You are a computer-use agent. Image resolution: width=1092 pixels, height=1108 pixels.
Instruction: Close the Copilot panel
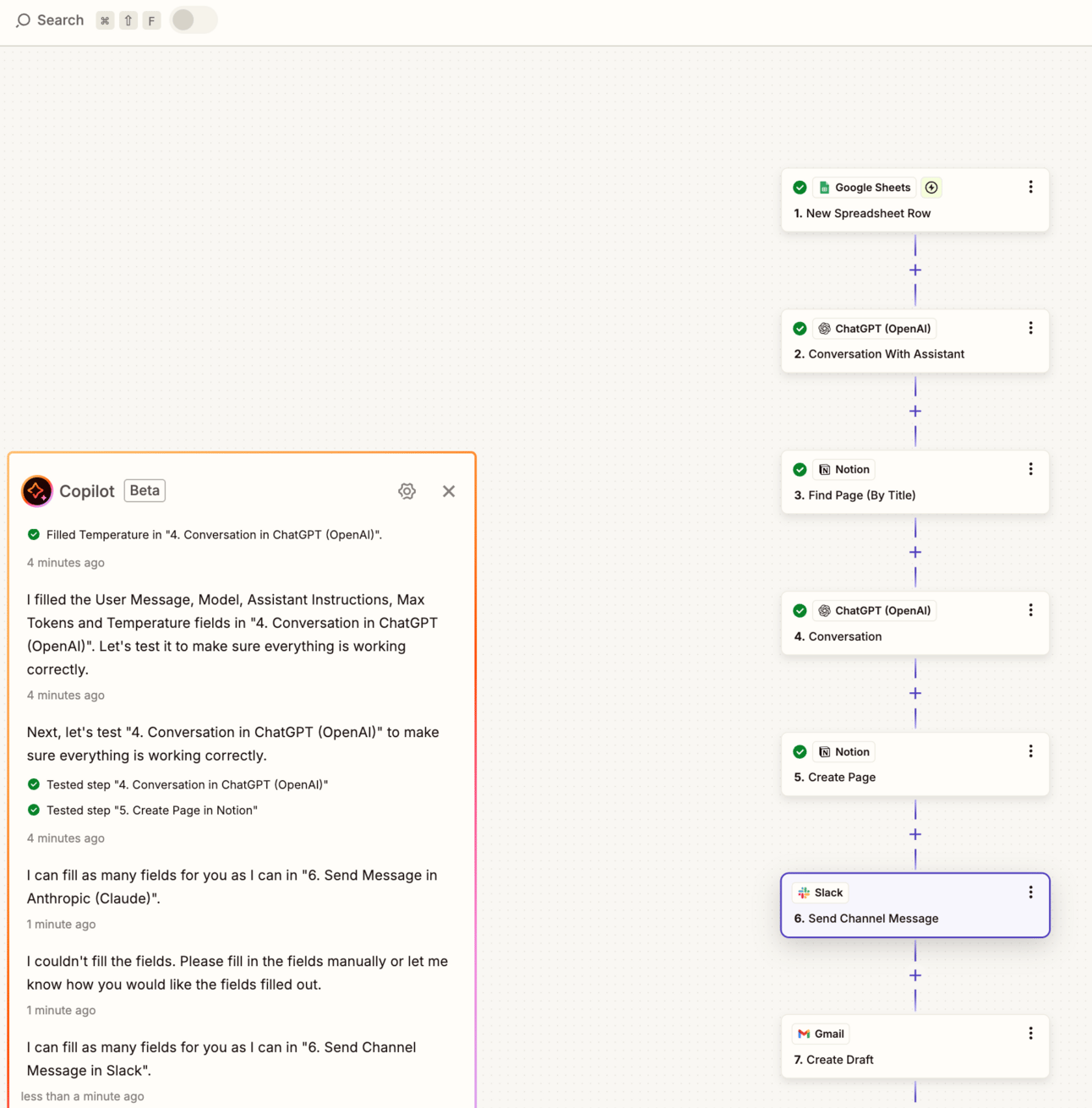point(449,491)
